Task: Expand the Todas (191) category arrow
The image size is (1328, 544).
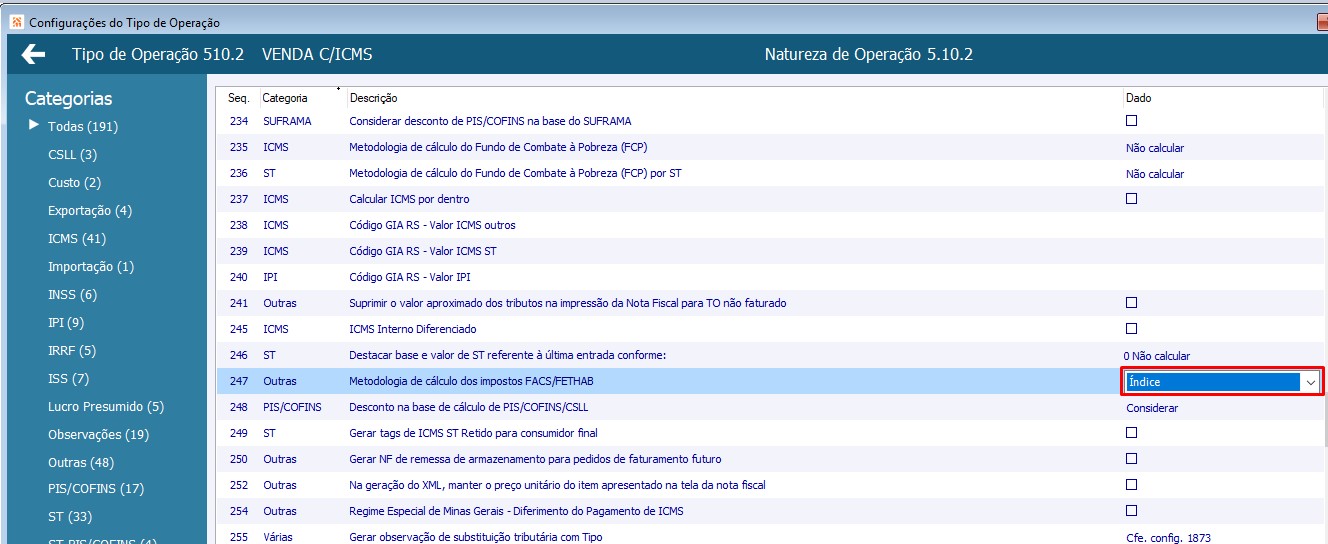Action: pyautogui.click(x=34, y=125)
